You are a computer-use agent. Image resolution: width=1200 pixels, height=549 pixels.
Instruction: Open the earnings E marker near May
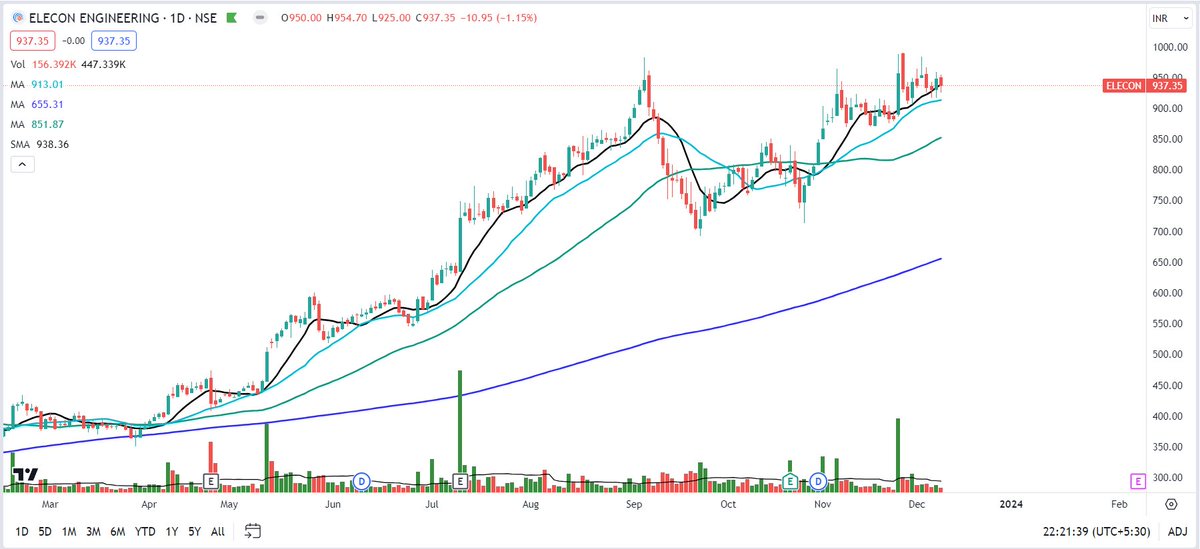[211, 481]
